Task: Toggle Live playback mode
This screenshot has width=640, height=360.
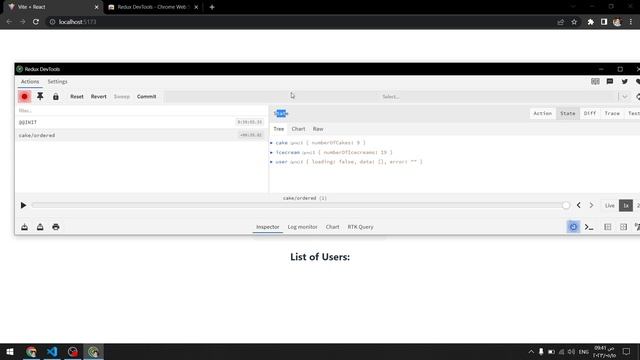Action: [x=609, y=205]
